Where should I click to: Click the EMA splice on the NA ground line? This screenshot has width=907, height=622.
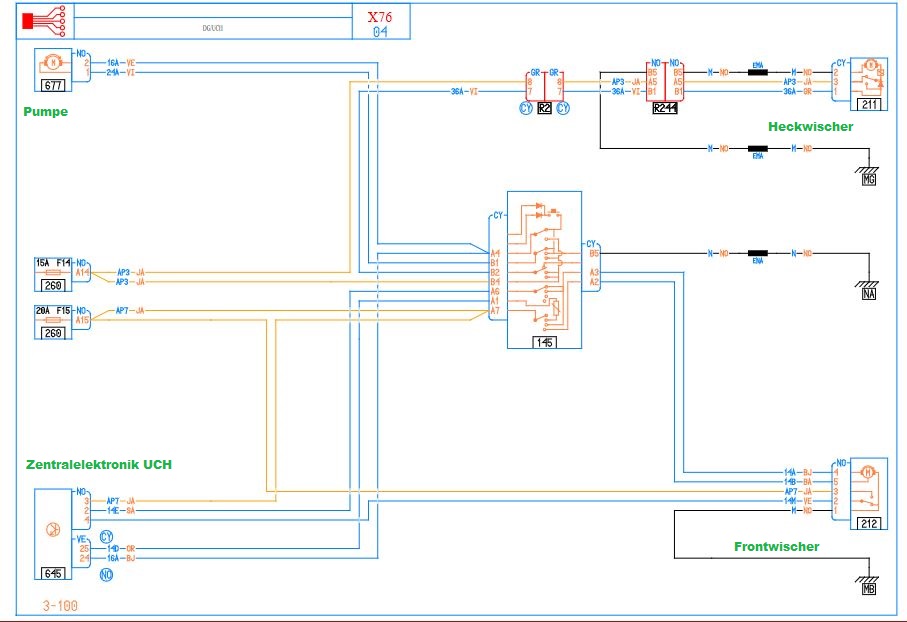(758, 255)
